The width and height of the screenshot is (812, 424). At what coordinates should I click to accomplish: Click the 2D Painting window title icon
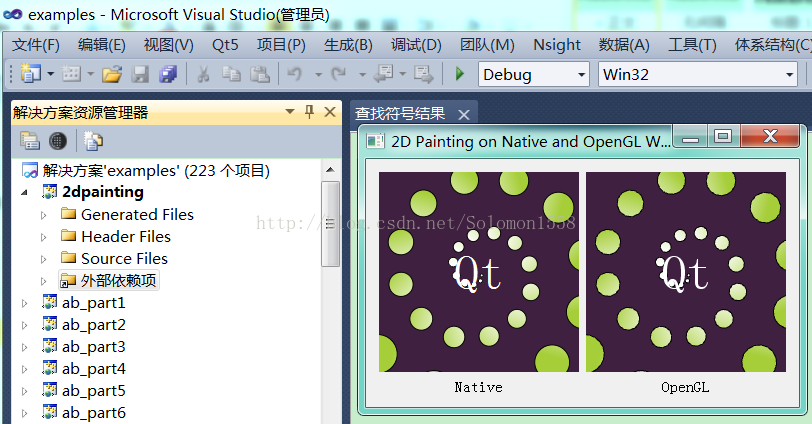point(375,141)
